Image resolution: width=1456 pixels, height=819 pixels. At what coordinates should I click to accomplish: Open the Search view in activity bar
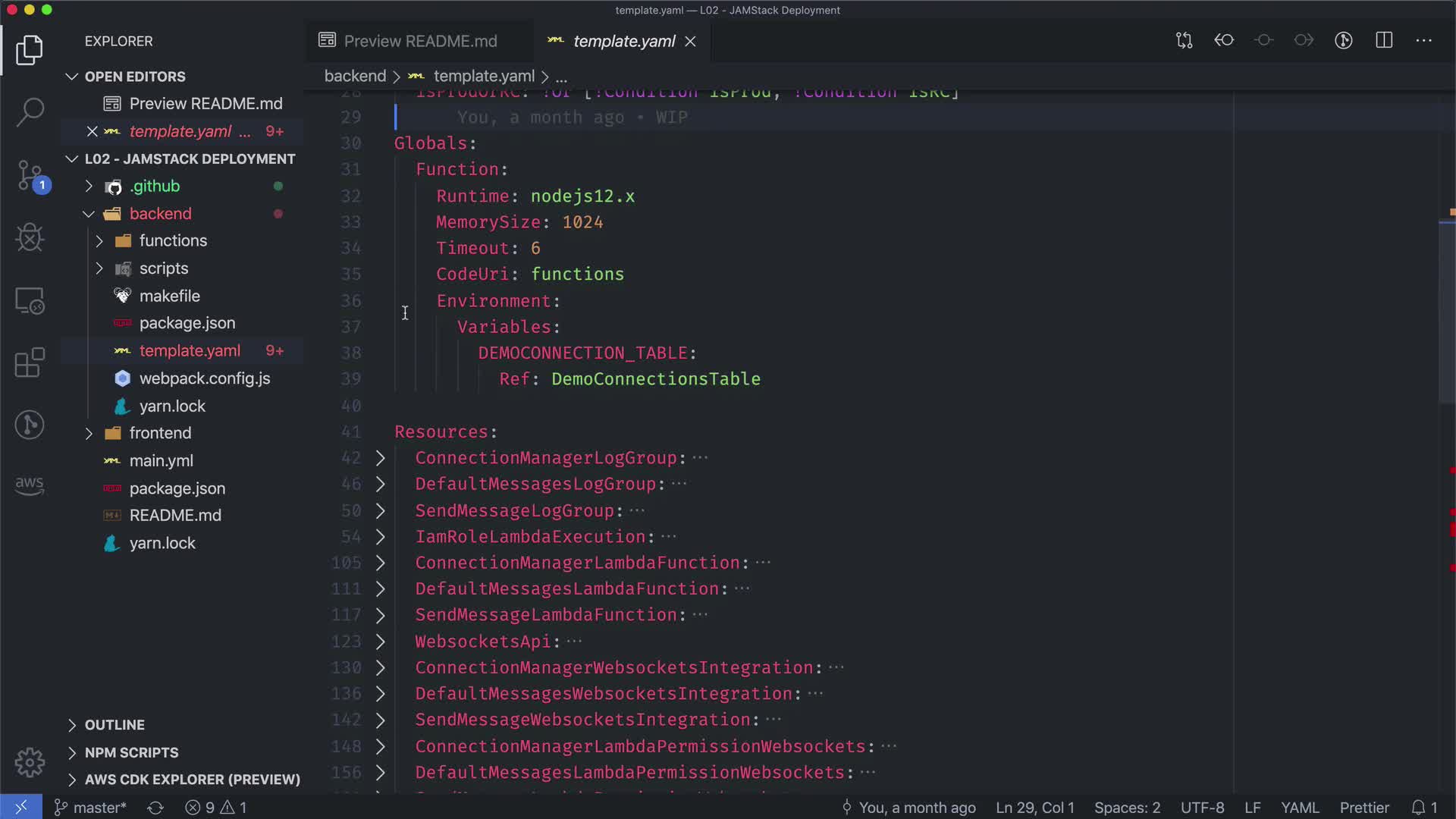click(x=30, y=111)
